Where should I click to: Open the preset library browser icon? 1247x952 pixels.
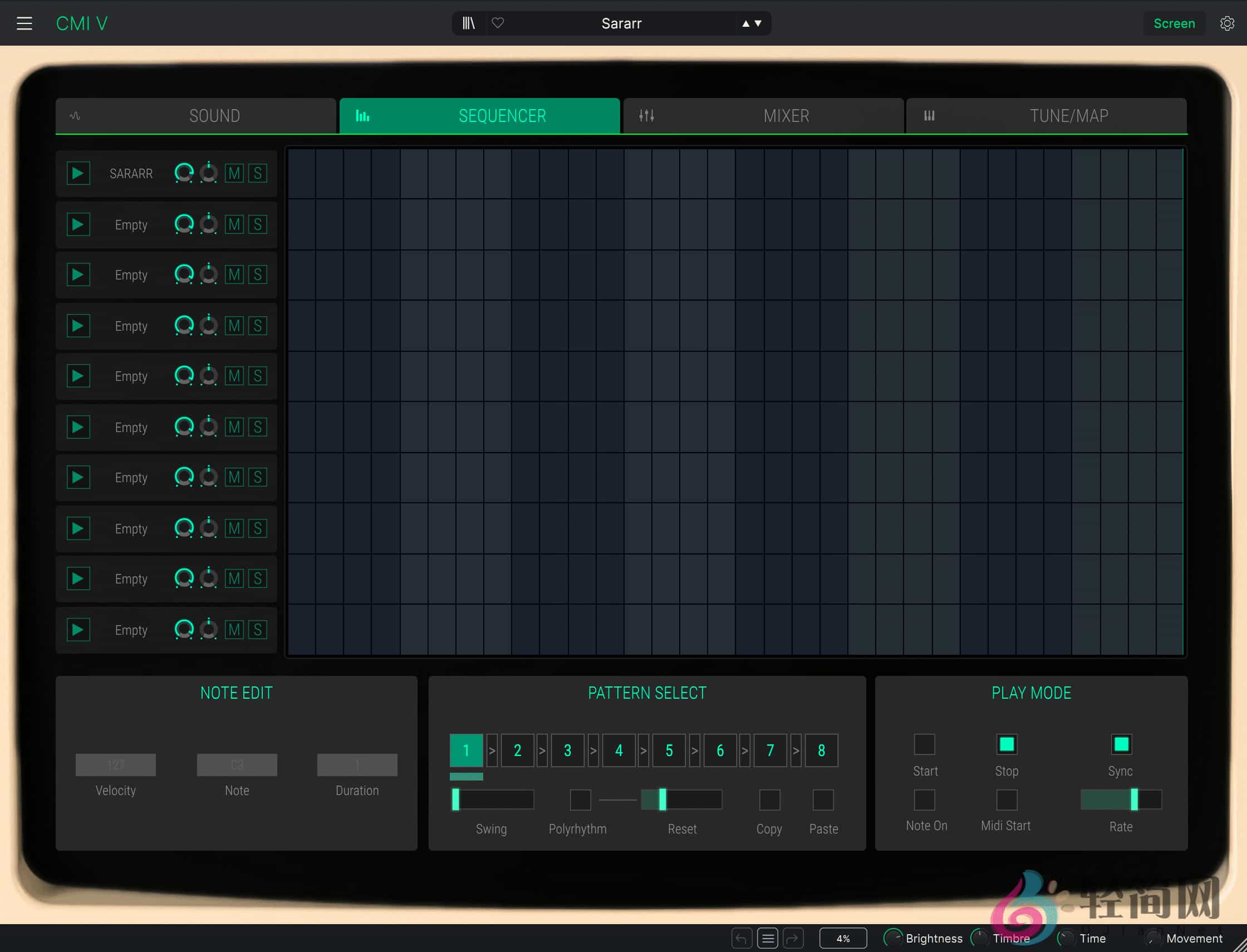(x=468, y=23)
